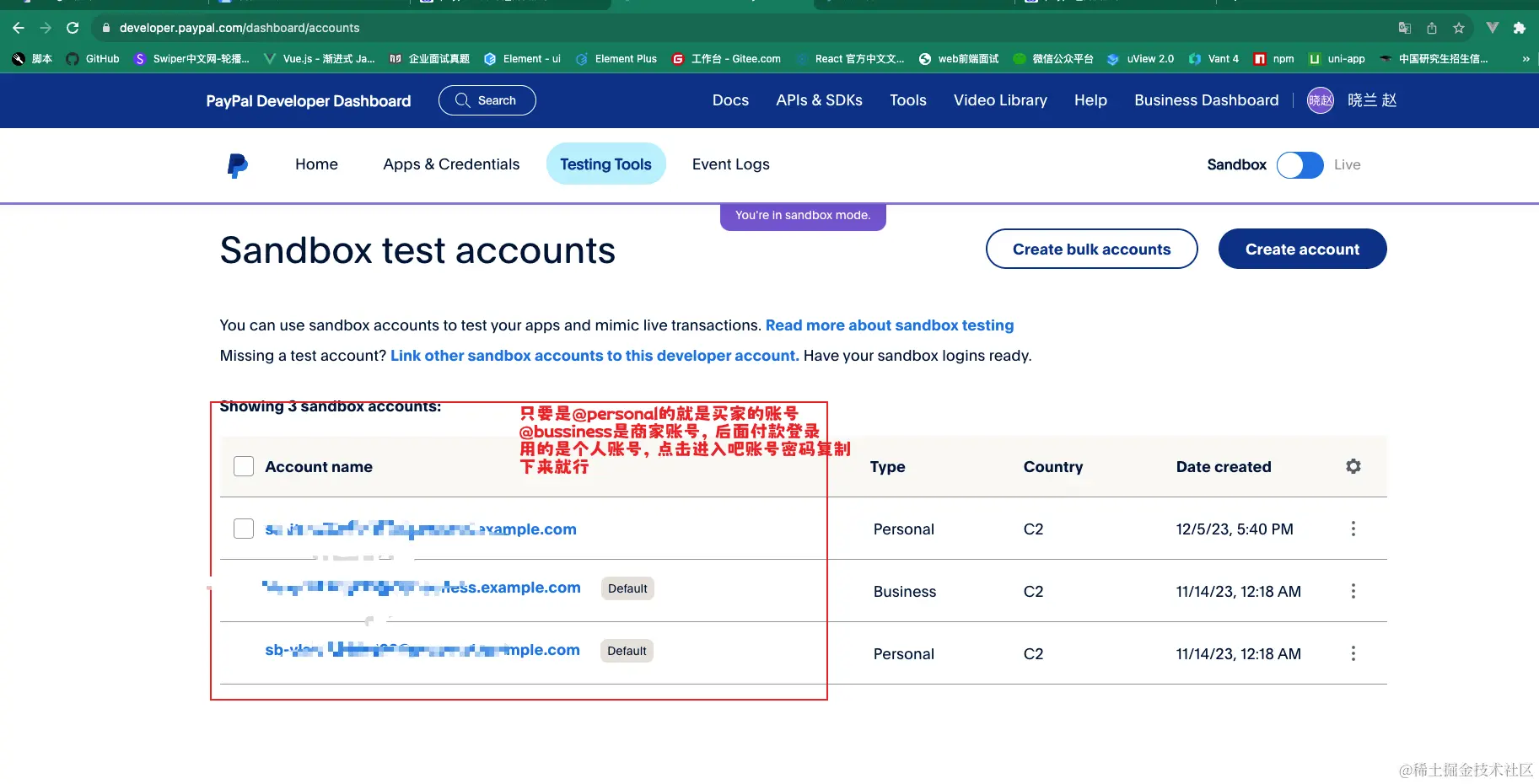Click the PayPal Developer Dashboard title
Viewport: 1539px width, 784px height.
[x=309, y=101]
